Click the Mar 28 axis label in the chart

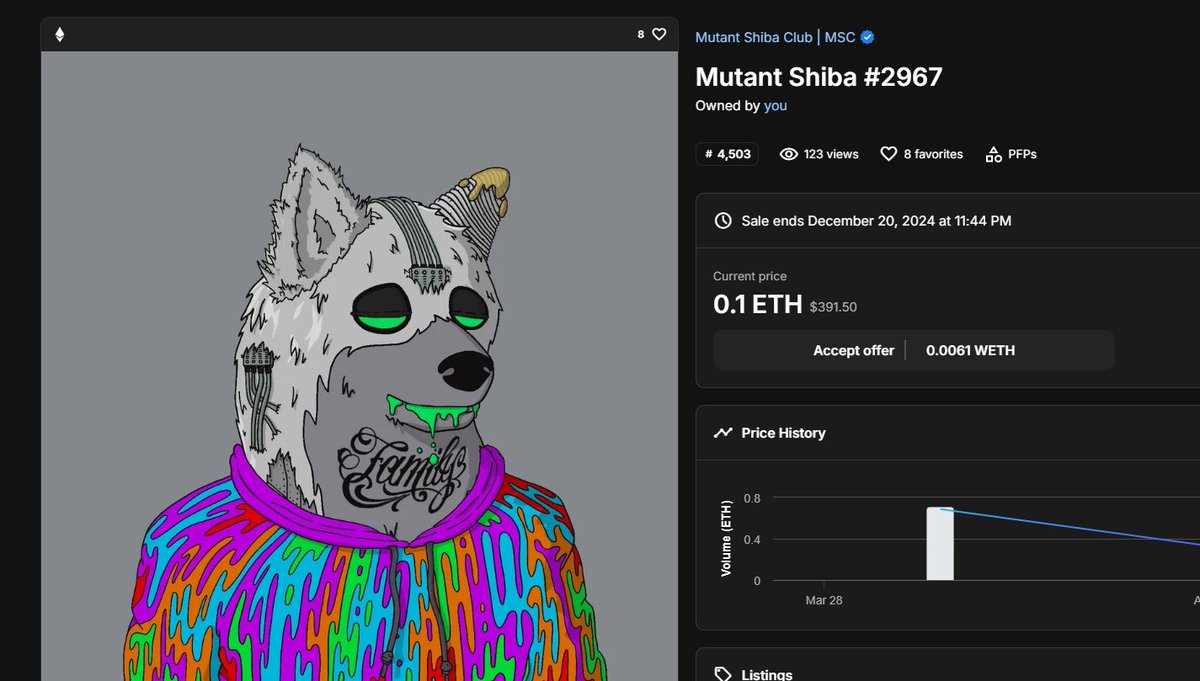tap(824, 600)
